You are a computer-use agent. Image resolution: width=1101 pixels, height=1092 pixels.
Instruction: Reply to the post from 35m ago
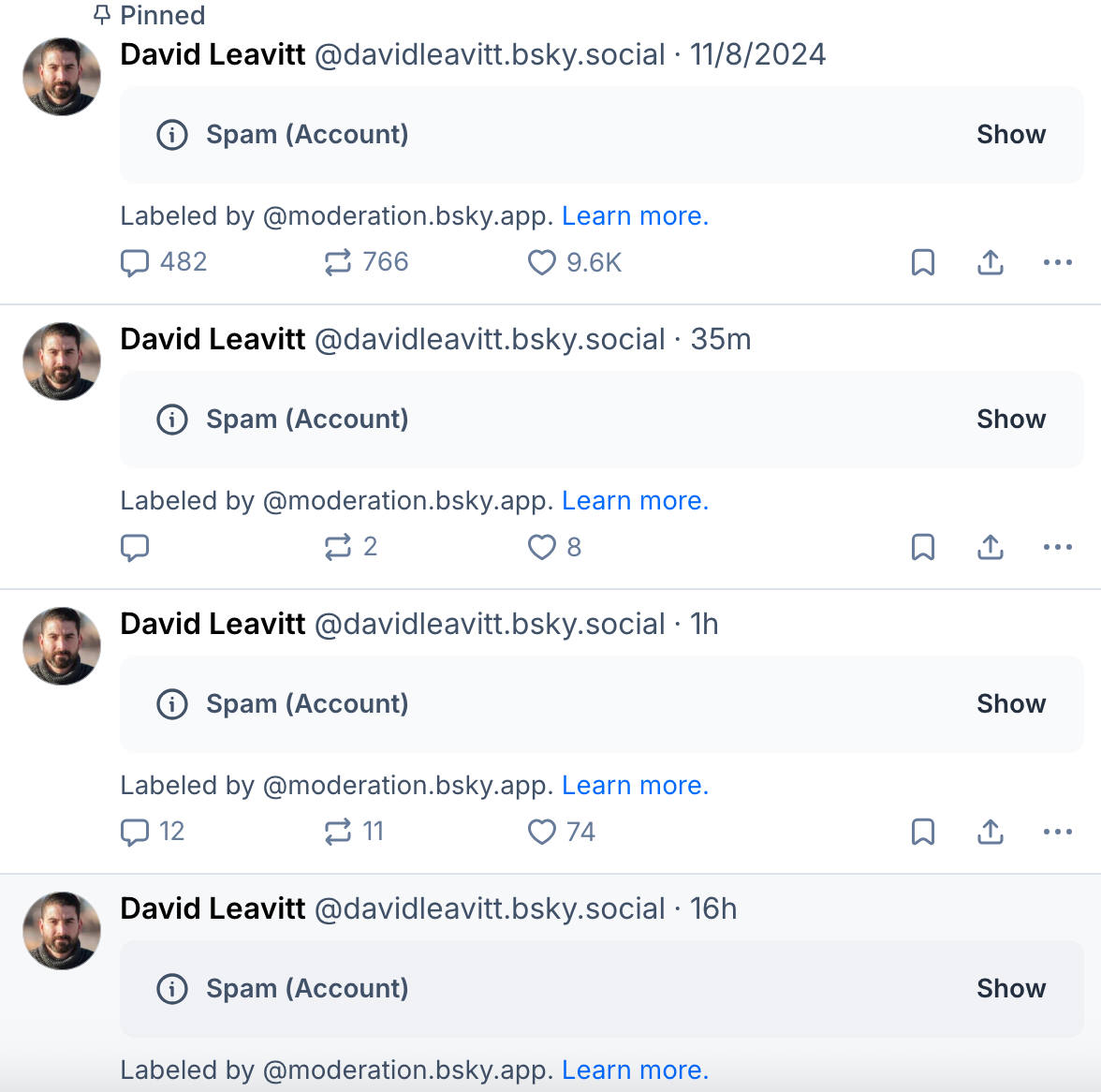point(135,548)
